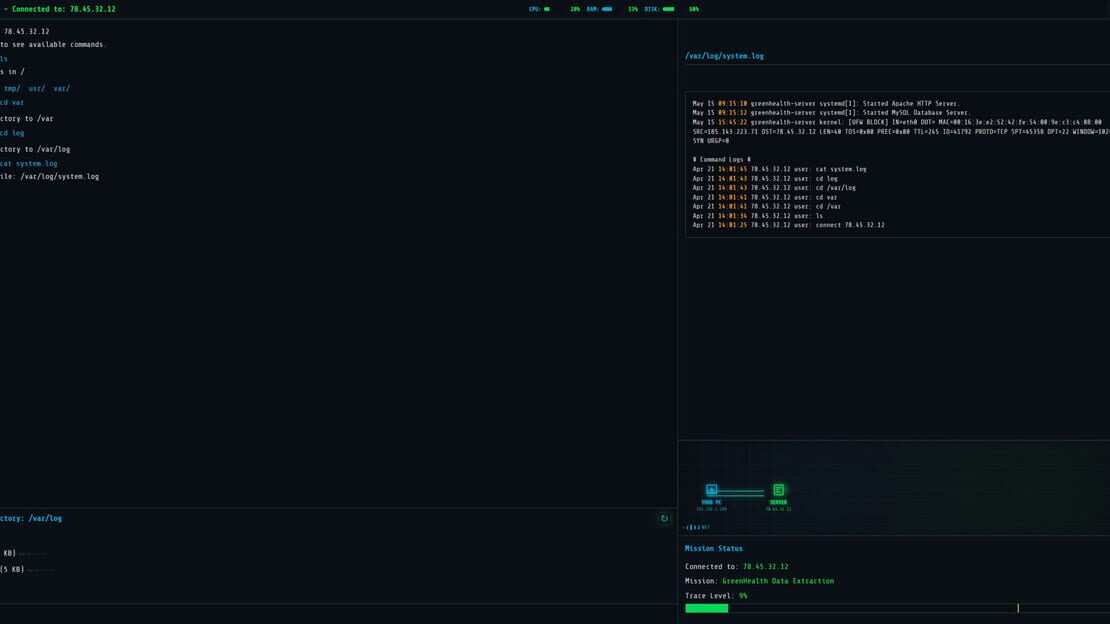Click the DISK usage bar in the top bar

tap(668, 9)
